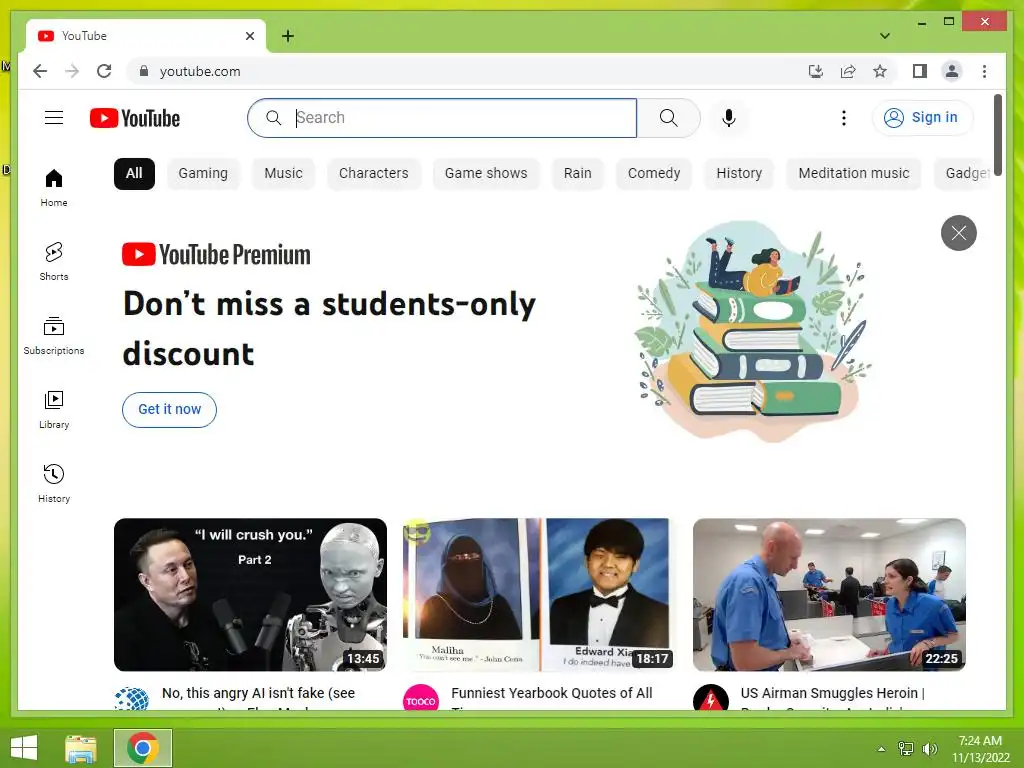Open History from the sidebar
1024x768 pixels.
coord(54,484)
